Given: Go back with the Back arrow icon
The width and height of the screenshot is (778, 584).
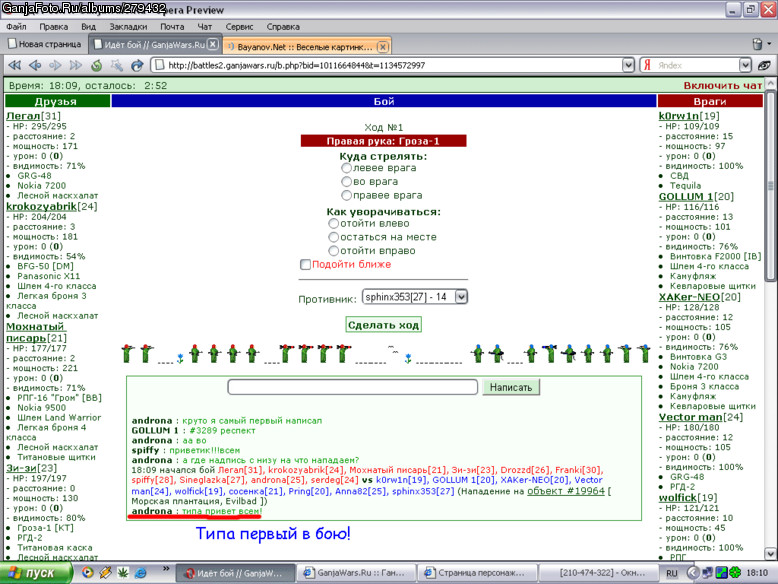Looking at the screenshot, I should click(x=35, y=65).
